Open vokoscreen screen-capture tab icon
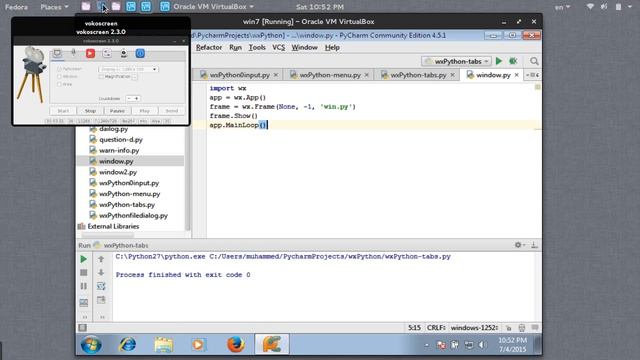 click(x=57, y=53)
